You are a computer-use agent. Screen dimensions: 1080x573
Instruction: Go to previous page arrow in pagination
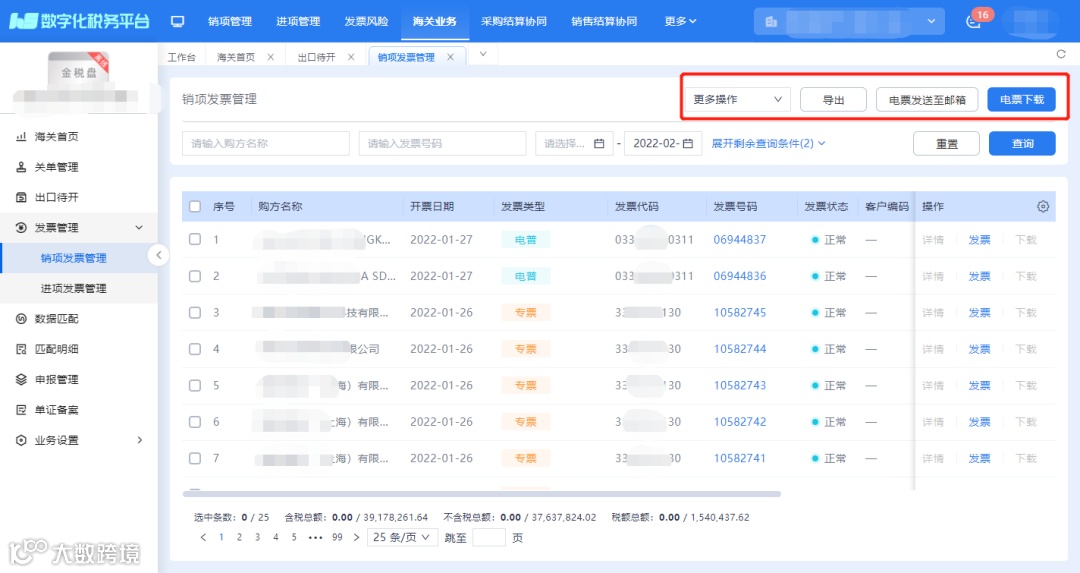point(203,537)
